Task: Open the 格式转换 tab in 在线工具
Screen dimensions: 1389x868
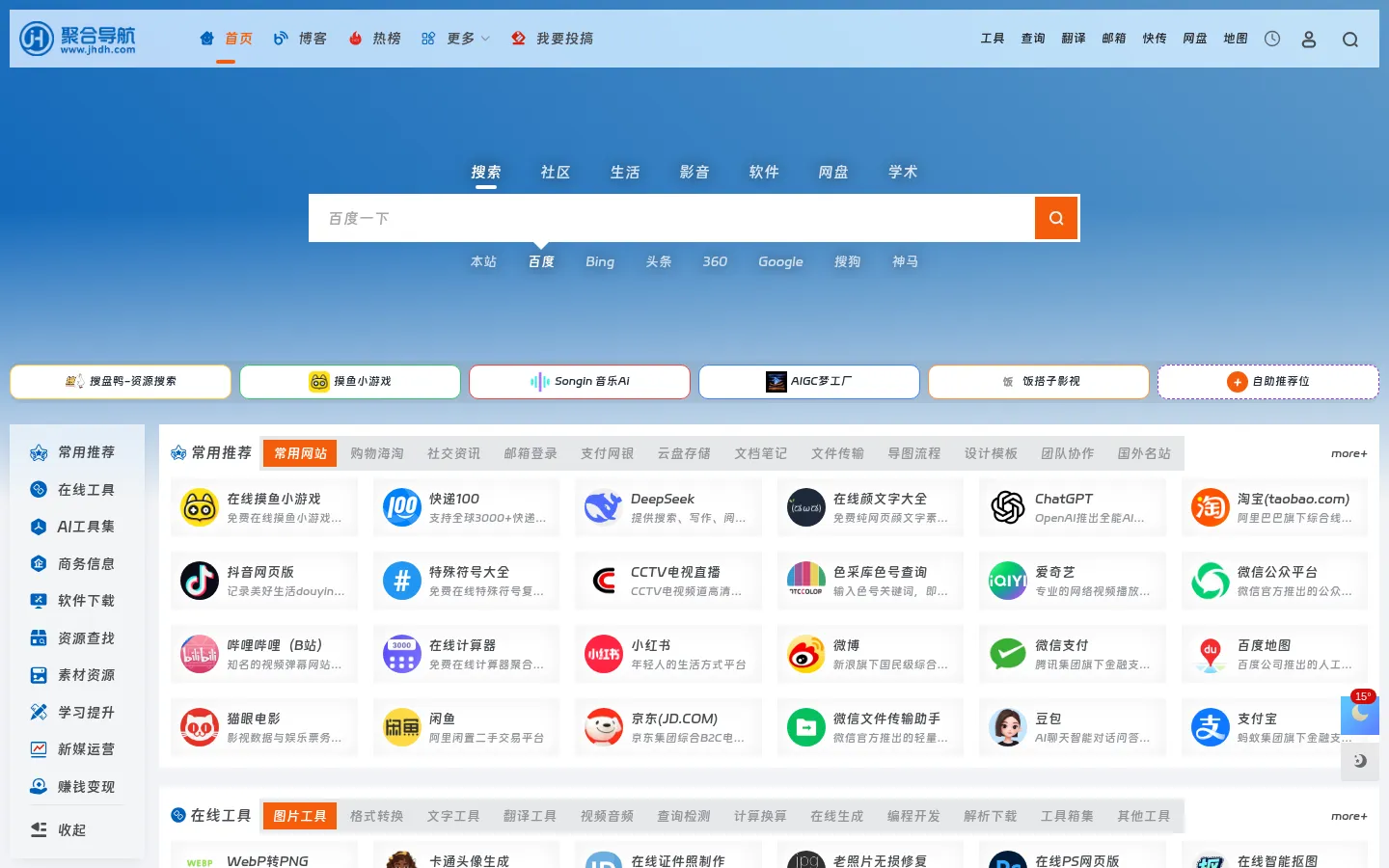Action: 376,816
